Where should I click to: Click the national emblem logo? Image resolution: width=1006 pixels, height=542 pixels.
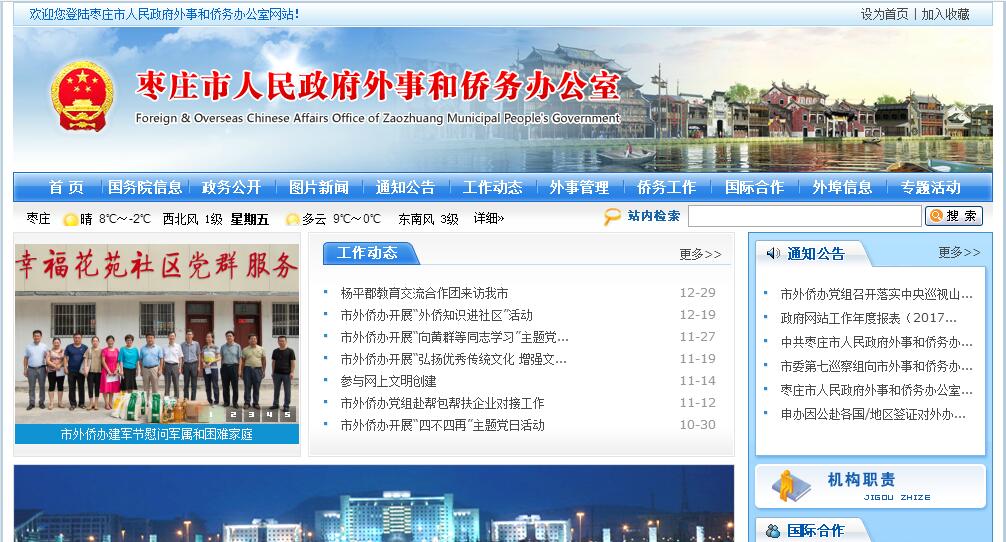coord(83,96)
